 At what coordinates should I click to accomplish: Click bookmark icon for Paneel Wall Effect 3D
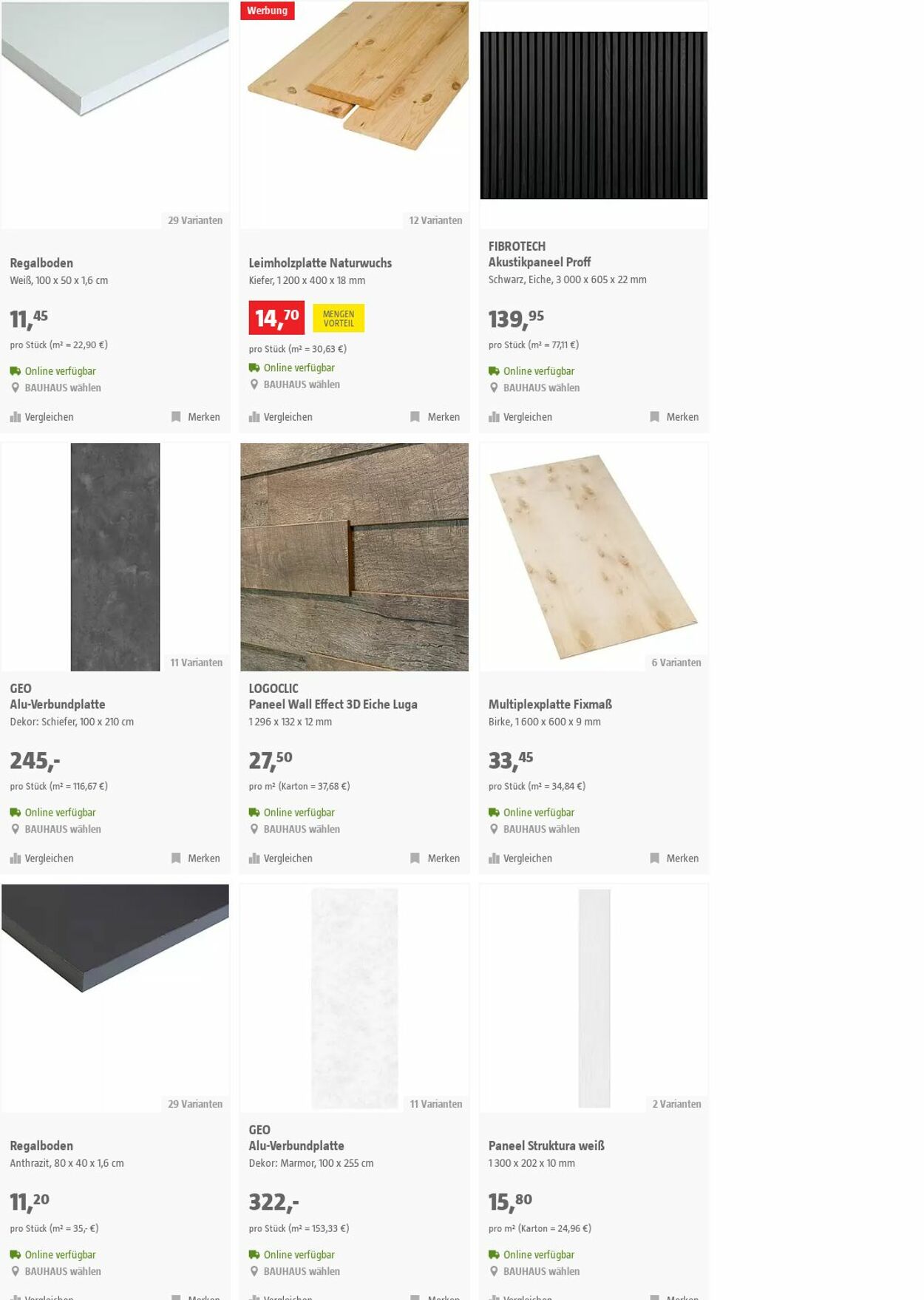(415, 859)
